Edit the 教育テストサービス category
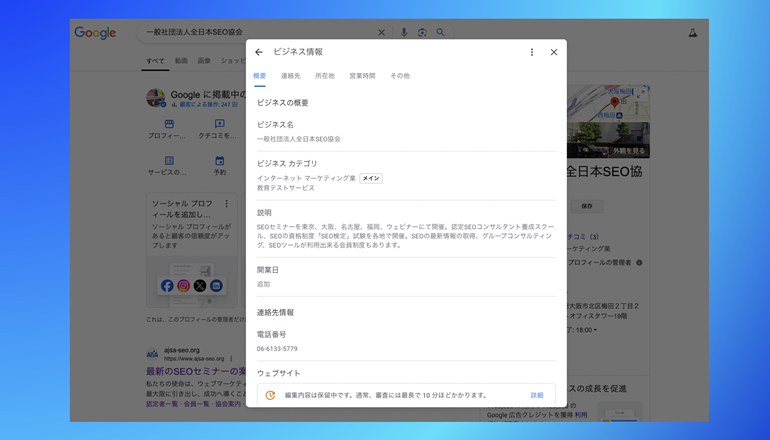This screenshot has height=440, width=770. pyautogui.click(x=286, y=188)
